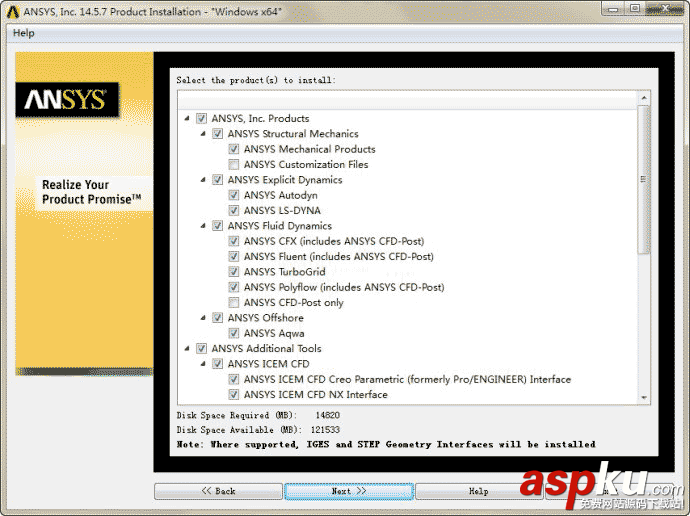Viewport: 690px width, 516px height.
Task: Select the ANSYS Mechanical Products label
Action: [x=310, y=149]
